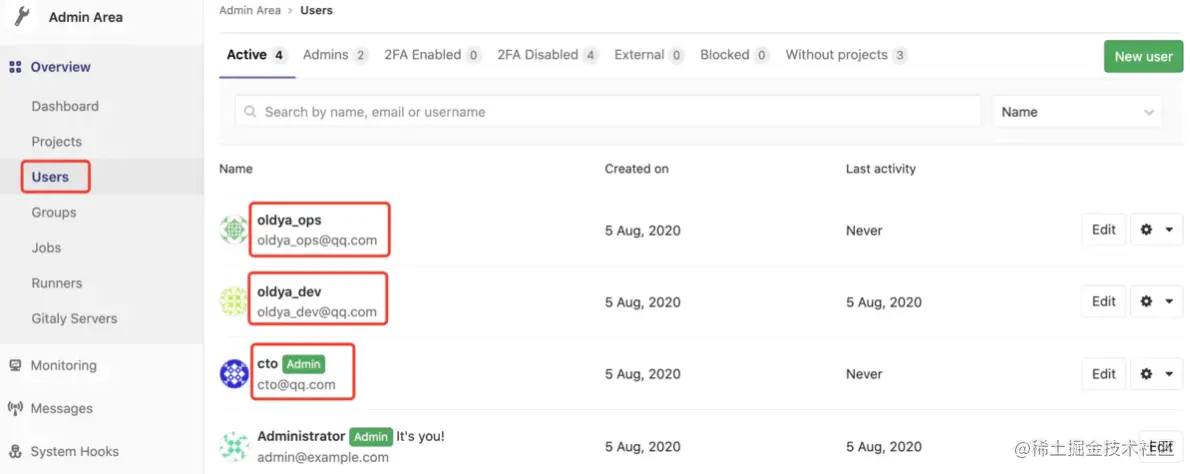Click the System Hooks anchor icon
This screenshot has width=1190, height=474.
pyautogui.click(x=15, y=451)
